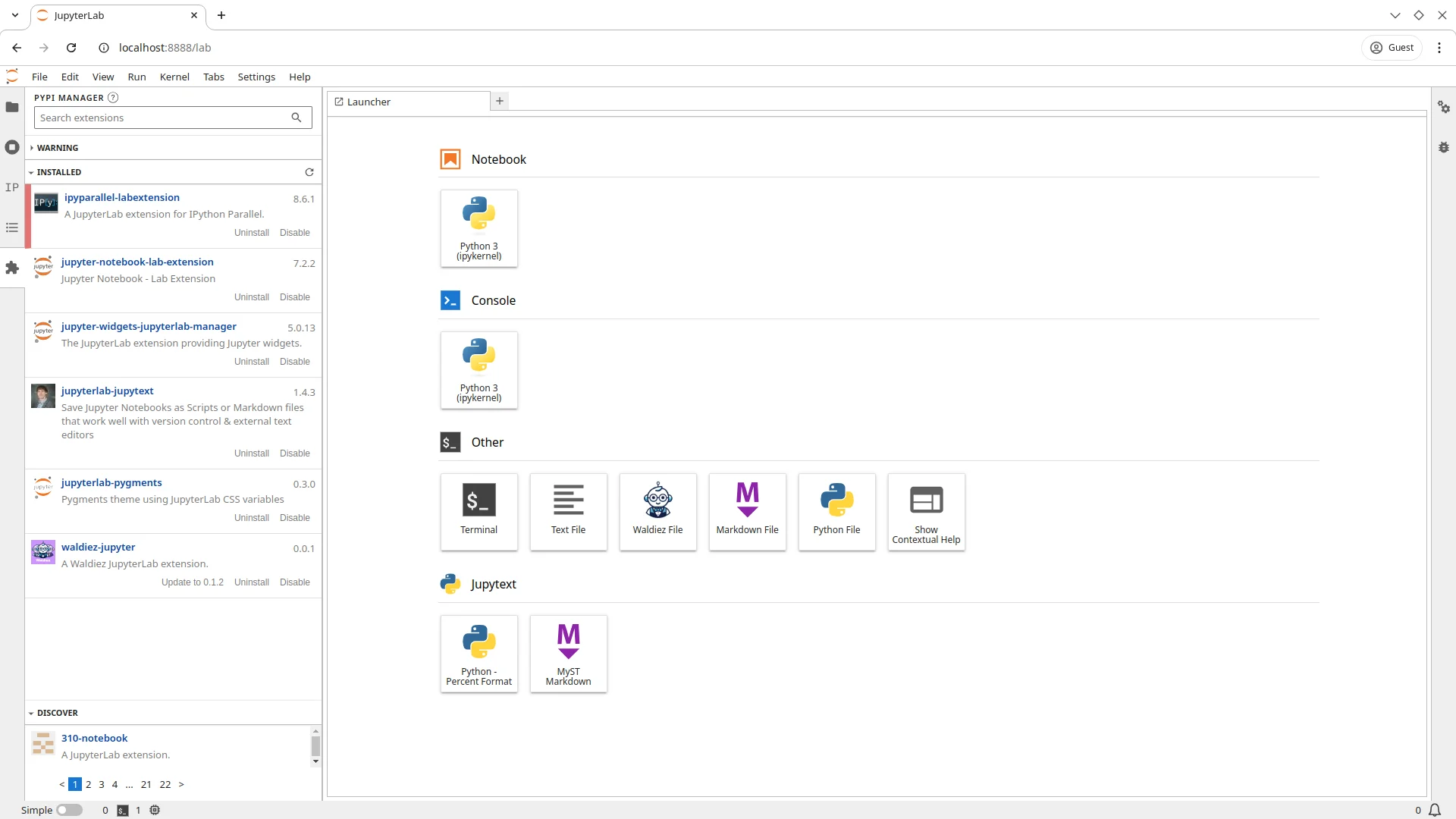This screenshot has height=819, width=1456.
Task: Launch the Waldiez File tile
Action: pyautogui.click(x=657, y=511)
